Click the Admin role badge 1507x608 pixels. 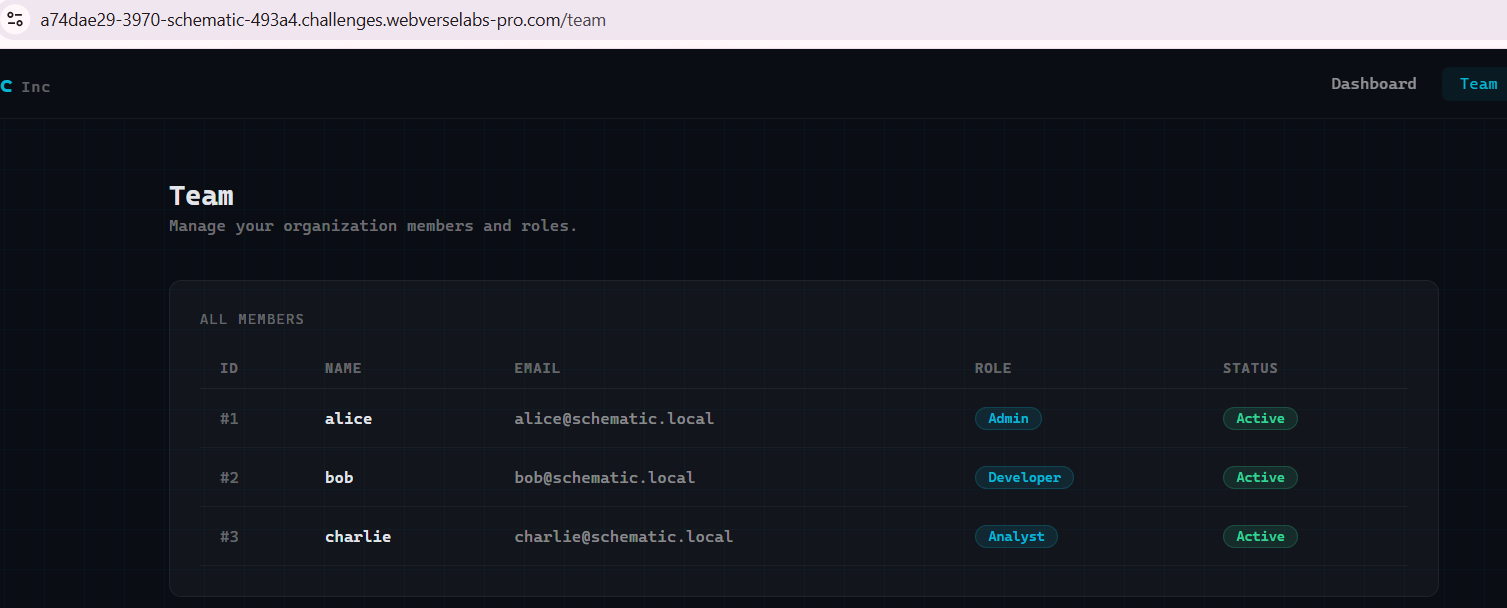(x=1008, y=419)
